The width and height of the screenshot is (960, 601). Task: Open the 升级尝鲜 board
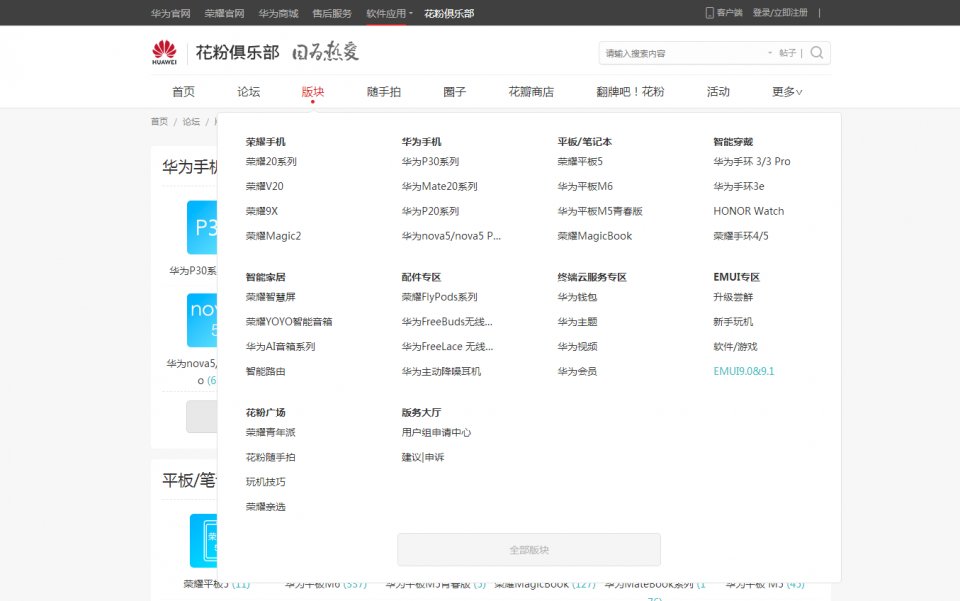pos(733,297)
